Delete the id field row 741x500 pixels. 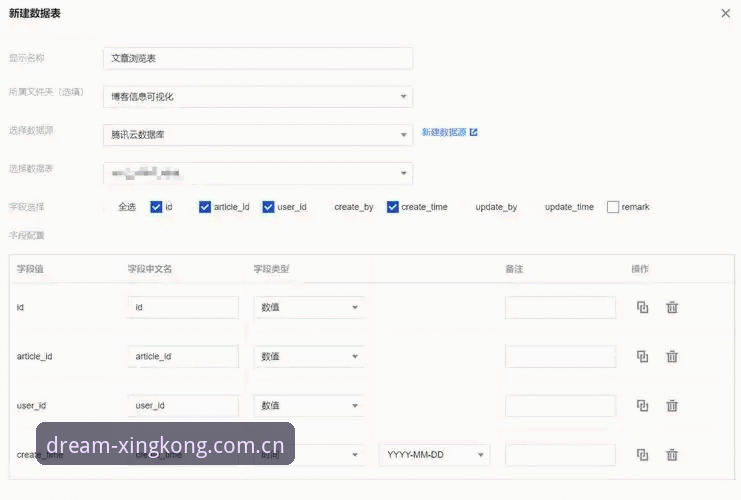672,307
